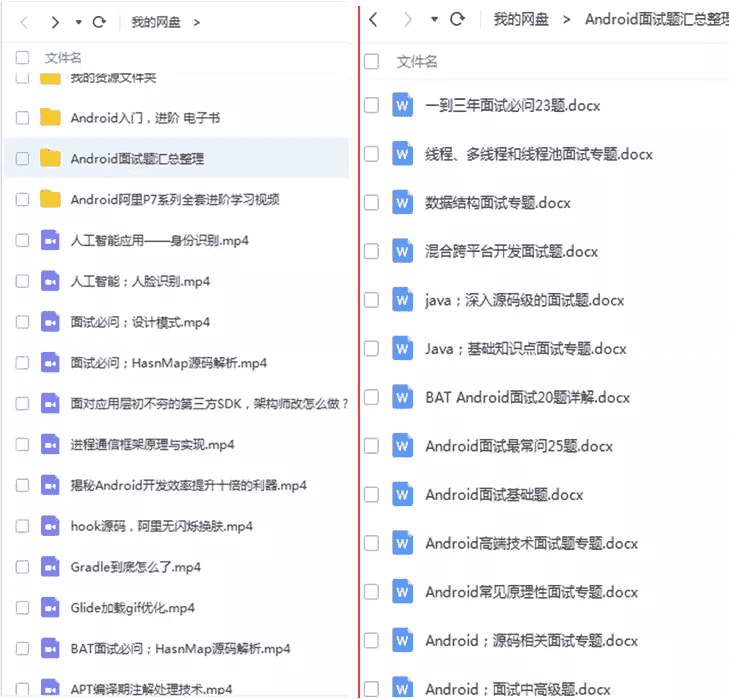Viewport: 729px width, 699px height.
Task: Open the history dropdown arrow in the right pane
Action: [434, 19]
